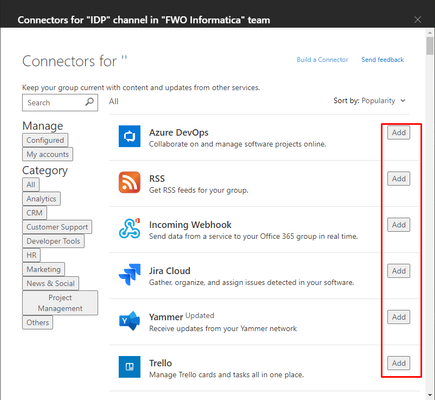The image size is (435, 400).
Task: Open the Send feedback link
Action: pos(383,60)
